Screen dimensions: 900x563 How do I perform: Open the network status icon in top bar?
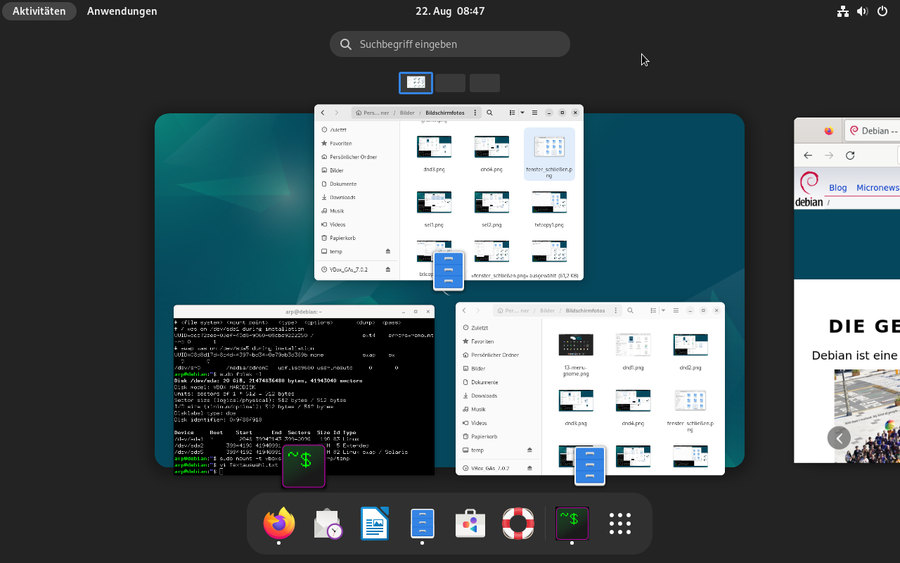843,11
